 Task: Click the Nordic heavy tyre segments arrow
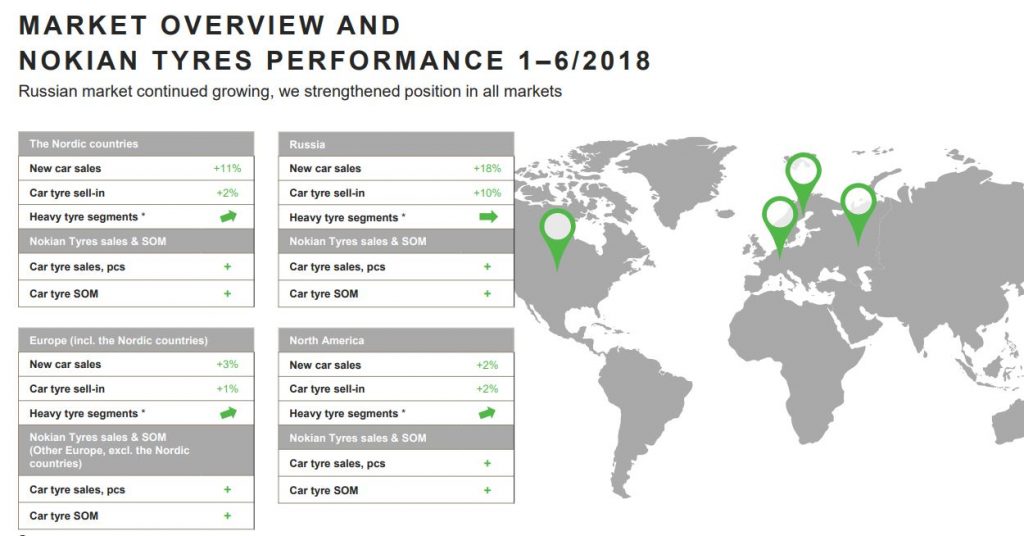(227, 217)
